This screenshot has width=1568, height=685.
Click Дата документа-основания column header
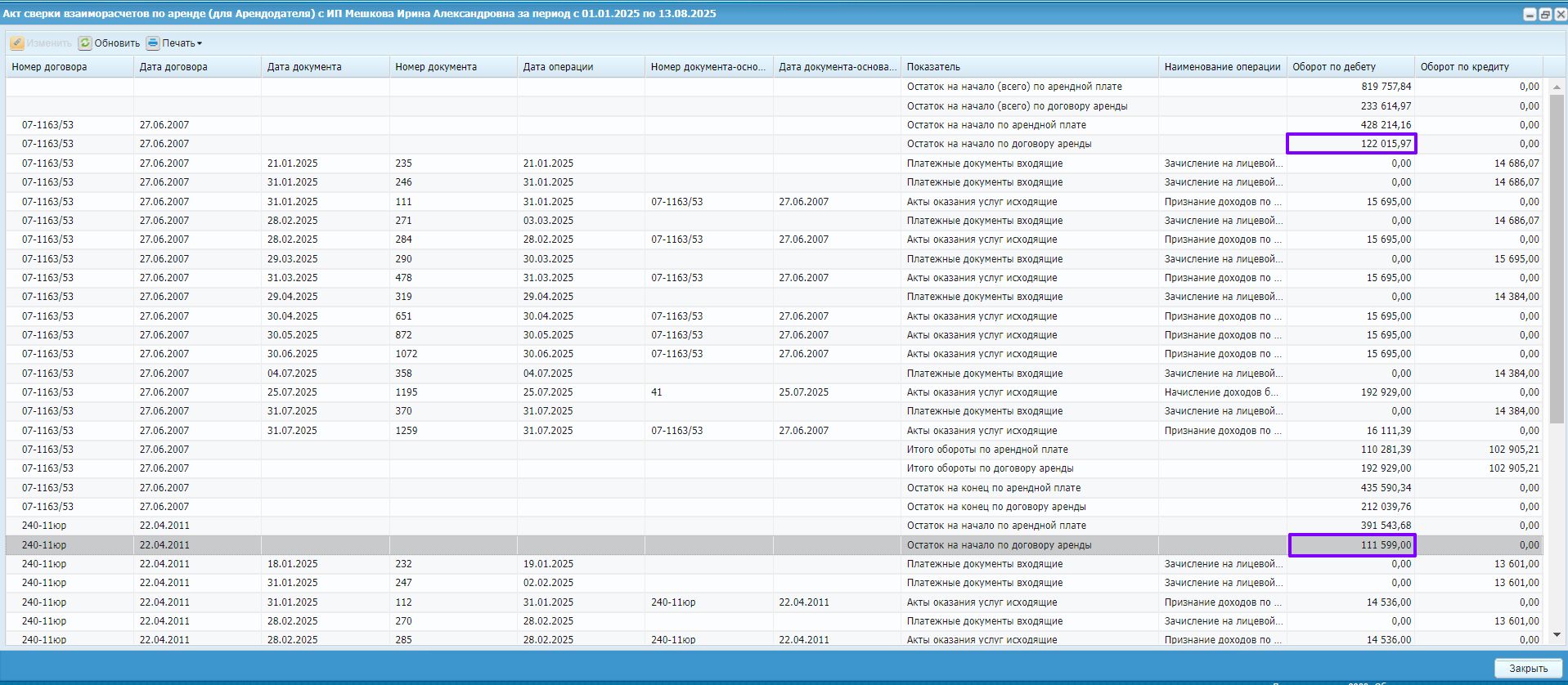(x=837, y=67)
